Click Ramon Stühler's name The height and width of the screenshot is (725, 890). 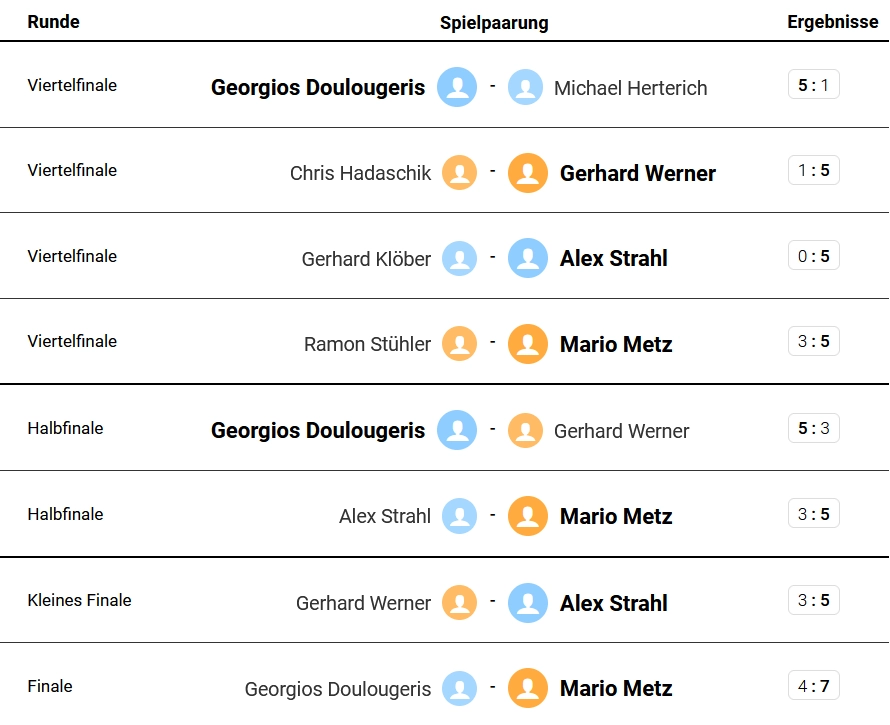tap(367, 344)
